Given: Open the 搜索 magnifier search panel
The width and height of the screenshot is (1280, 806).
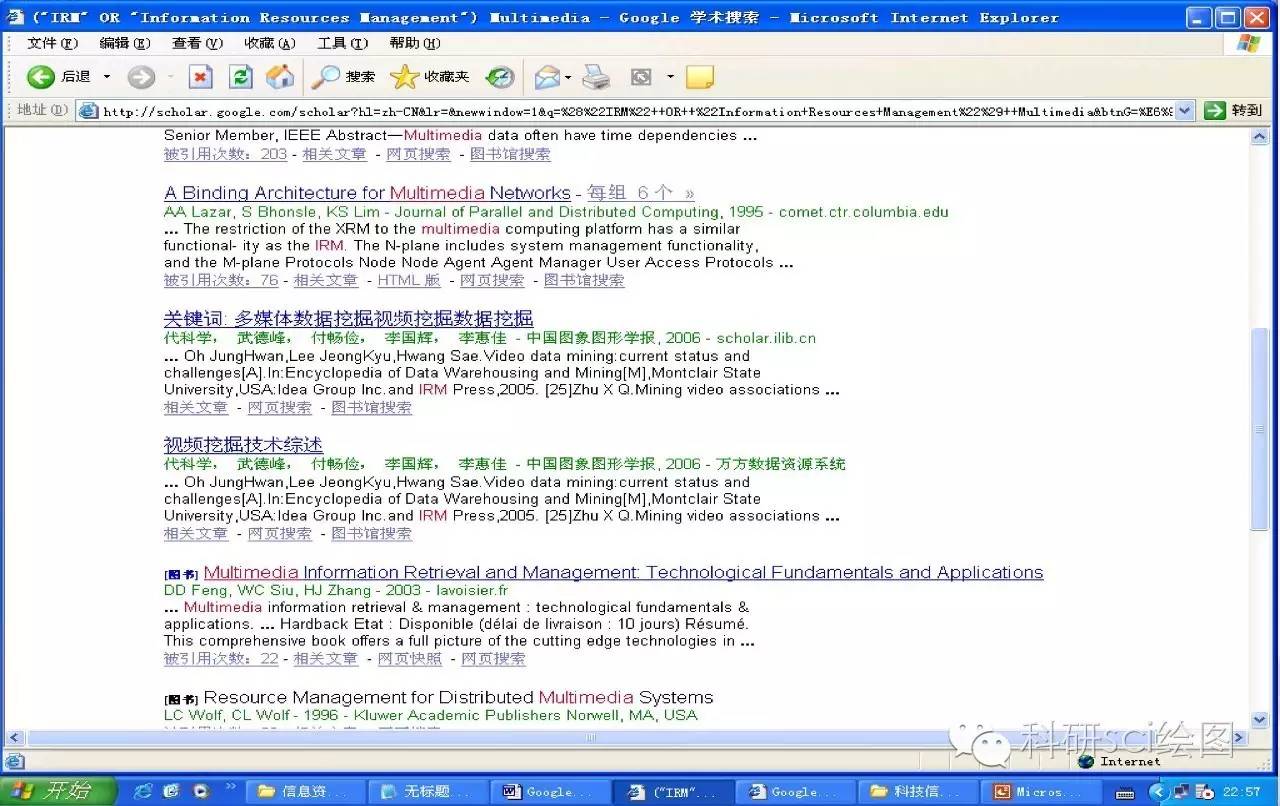Looking at the screenshot, I should pyautogui.click(x=344, y=77).
